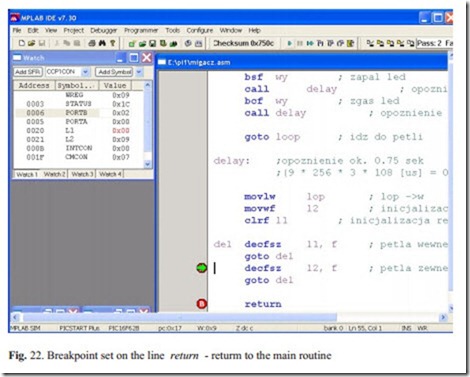Open the Project menu
Screen dimensions: 470x377
74,30
